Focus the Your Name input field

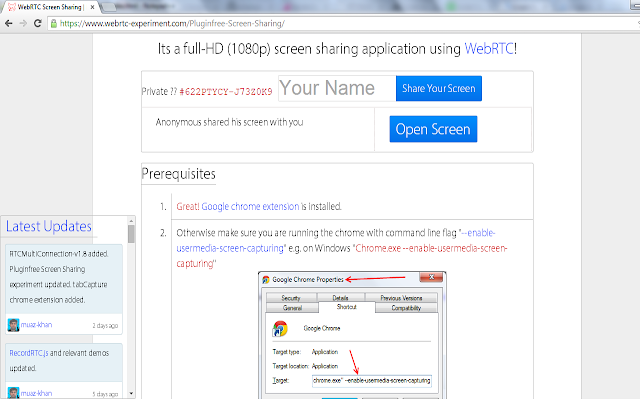tap(337, 88)
